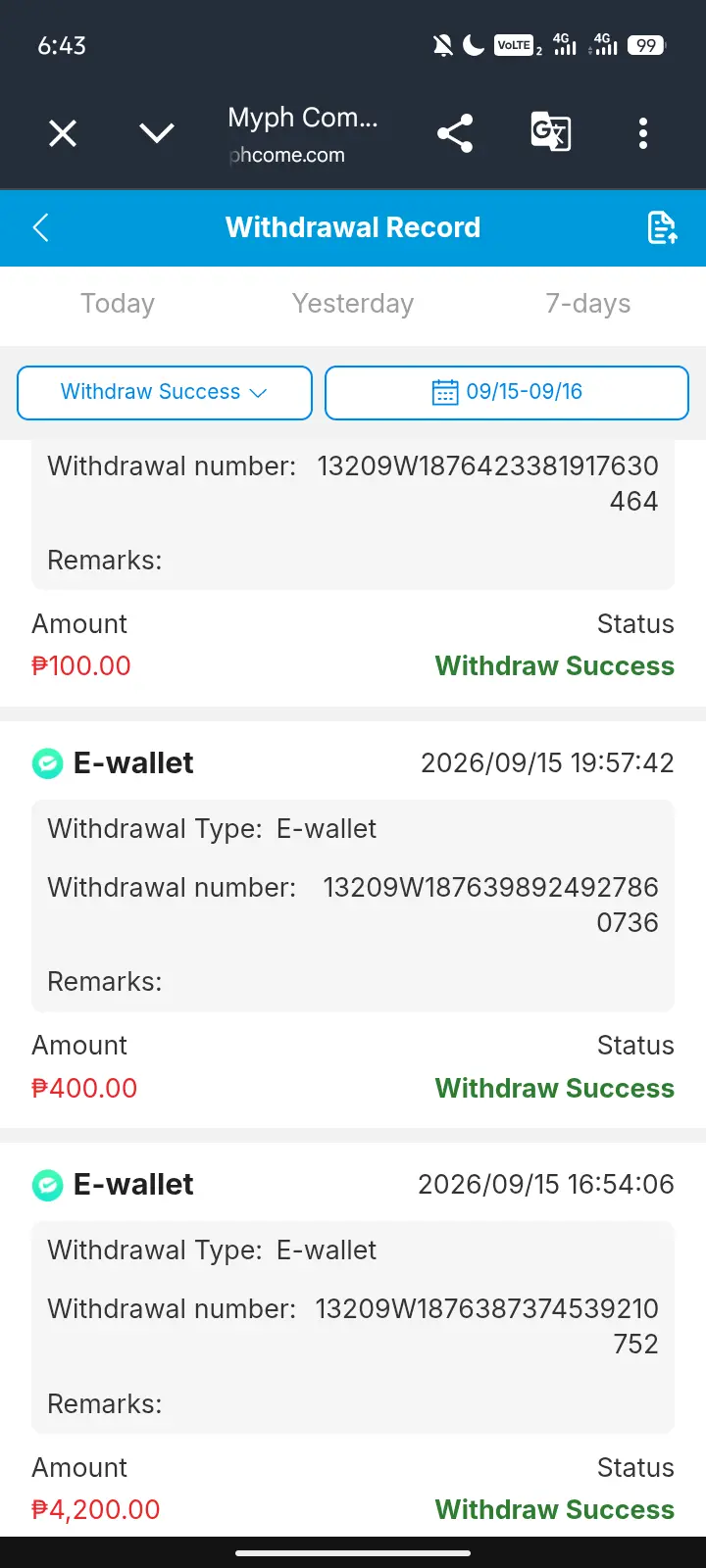Tap the E-wallet icon on 19:57:42 record
The image size is (706, 1568).
[x=47, y=763]
